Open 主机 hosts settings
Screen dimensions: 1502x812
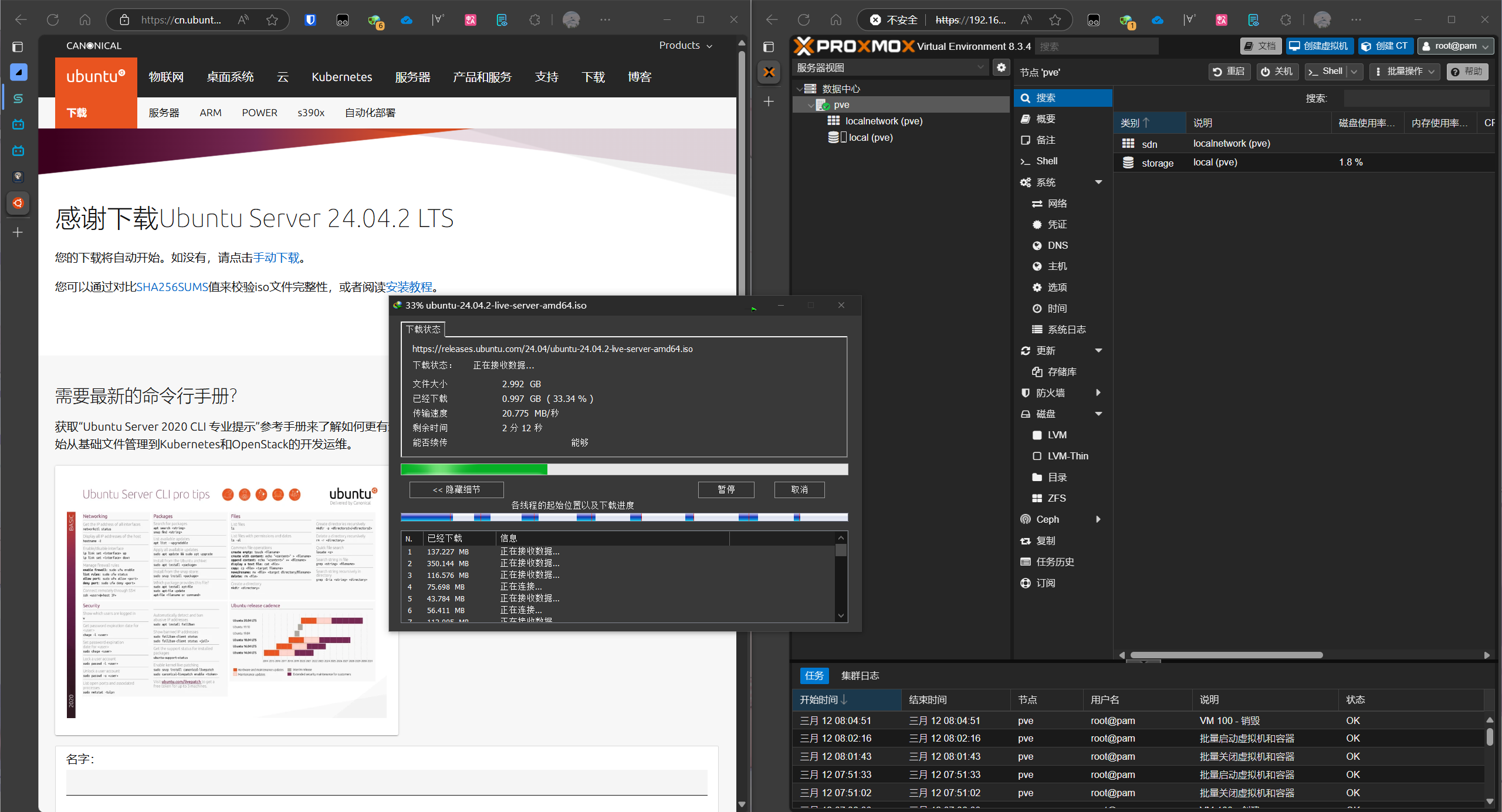coord(1063,266)
